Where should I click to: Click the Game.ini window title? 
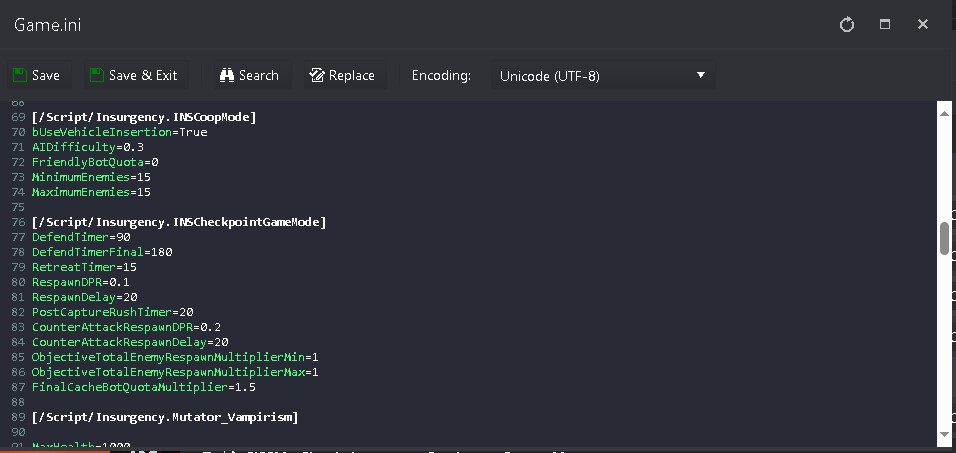pos(47,26)
